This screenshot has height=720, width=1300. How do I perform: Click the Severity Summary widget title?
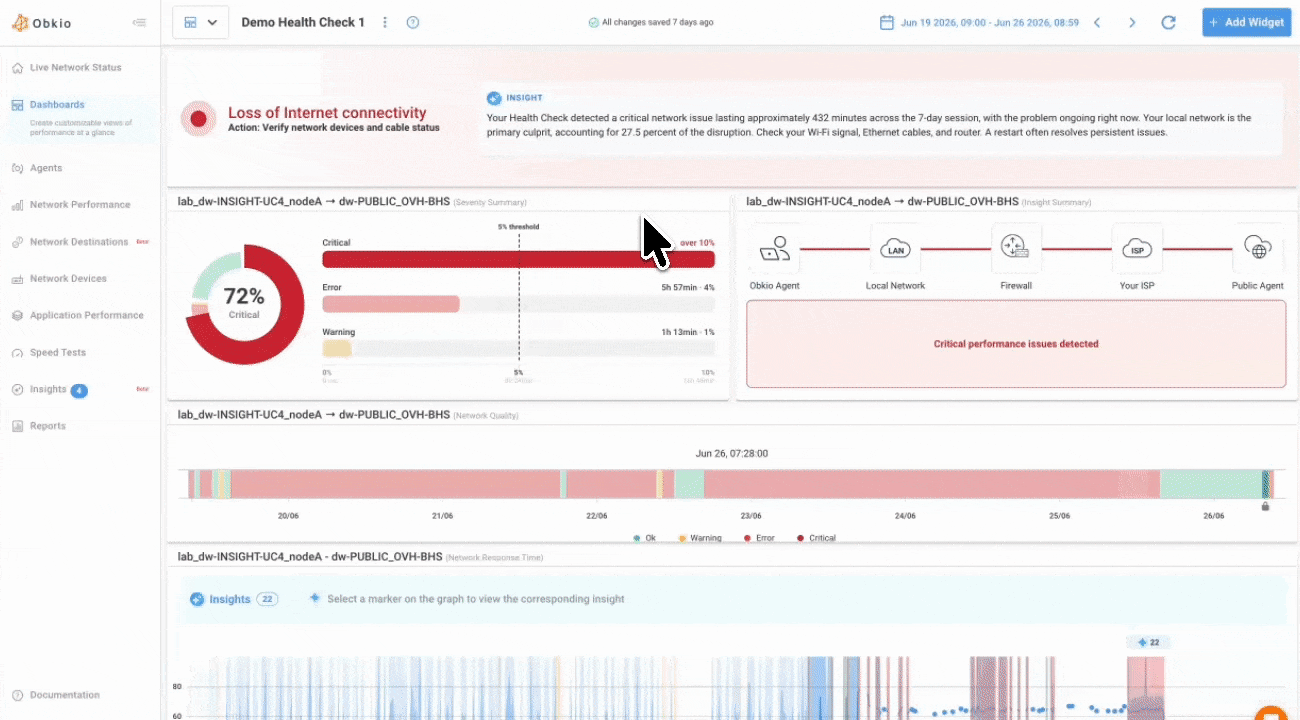point(352,202)
